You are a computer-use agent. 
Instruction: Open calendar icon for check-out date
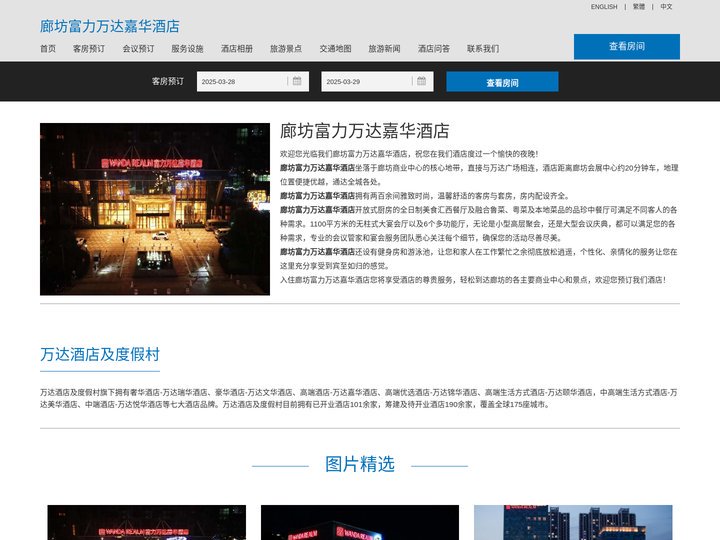(x=422, y=81)
